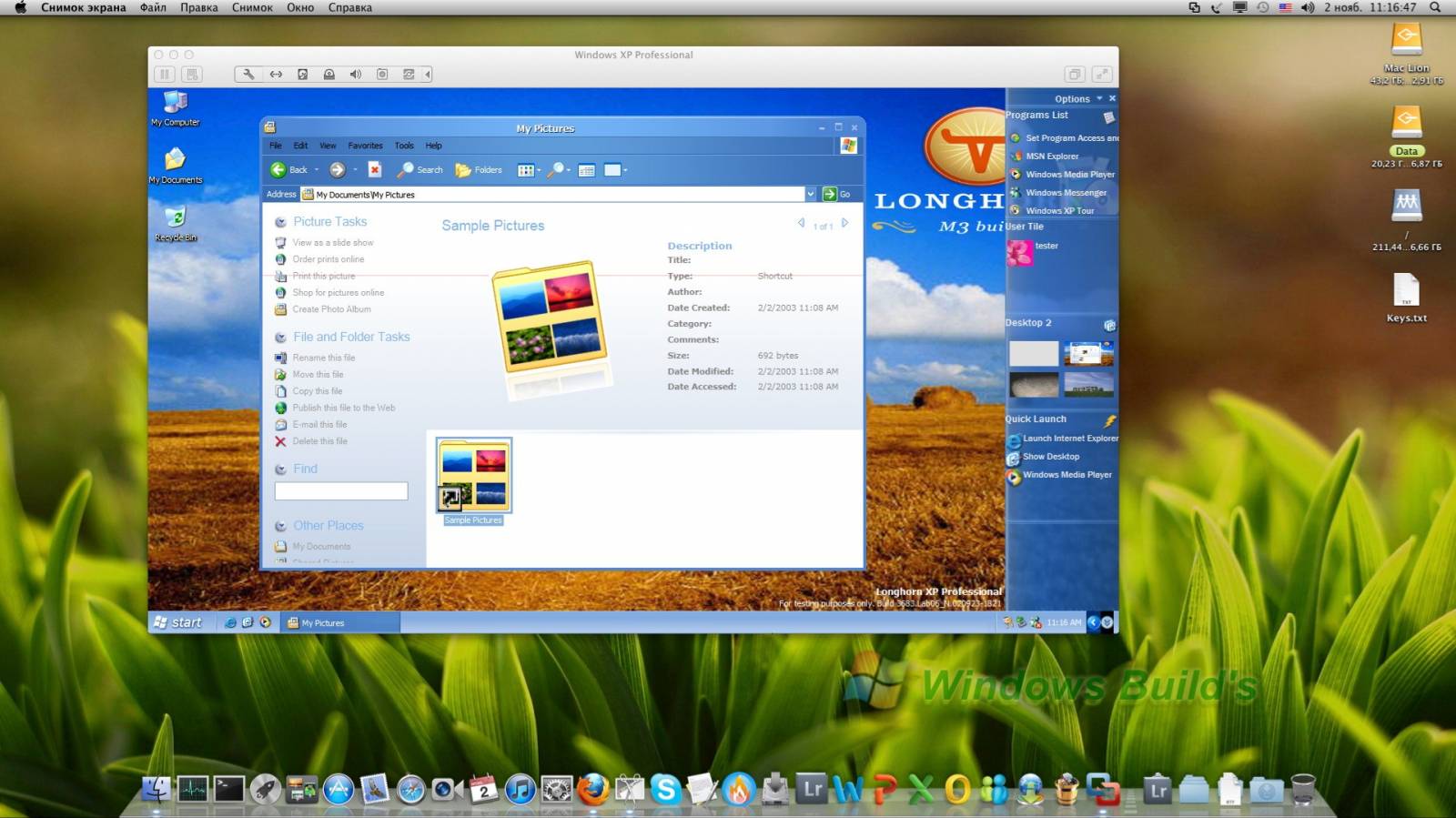Click Delete this file
This screenshot has height=818, width=1456.
coord(319,441)
